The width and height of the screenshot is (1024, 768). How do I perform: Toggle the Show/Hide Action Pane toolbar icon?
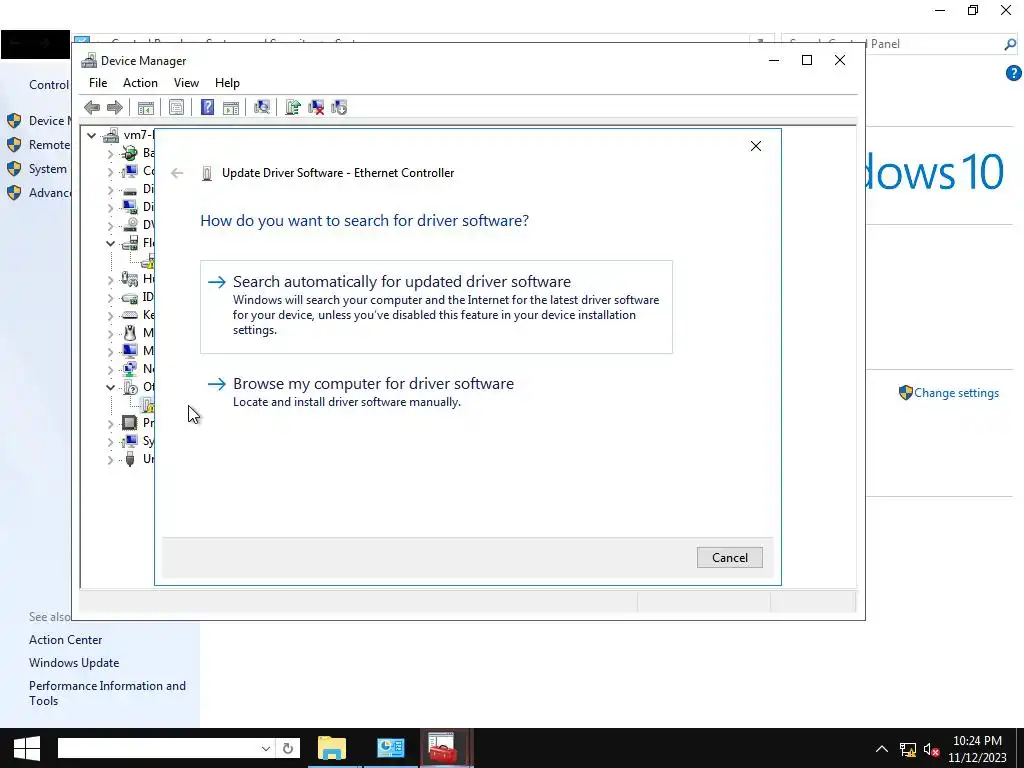[231, 107]
